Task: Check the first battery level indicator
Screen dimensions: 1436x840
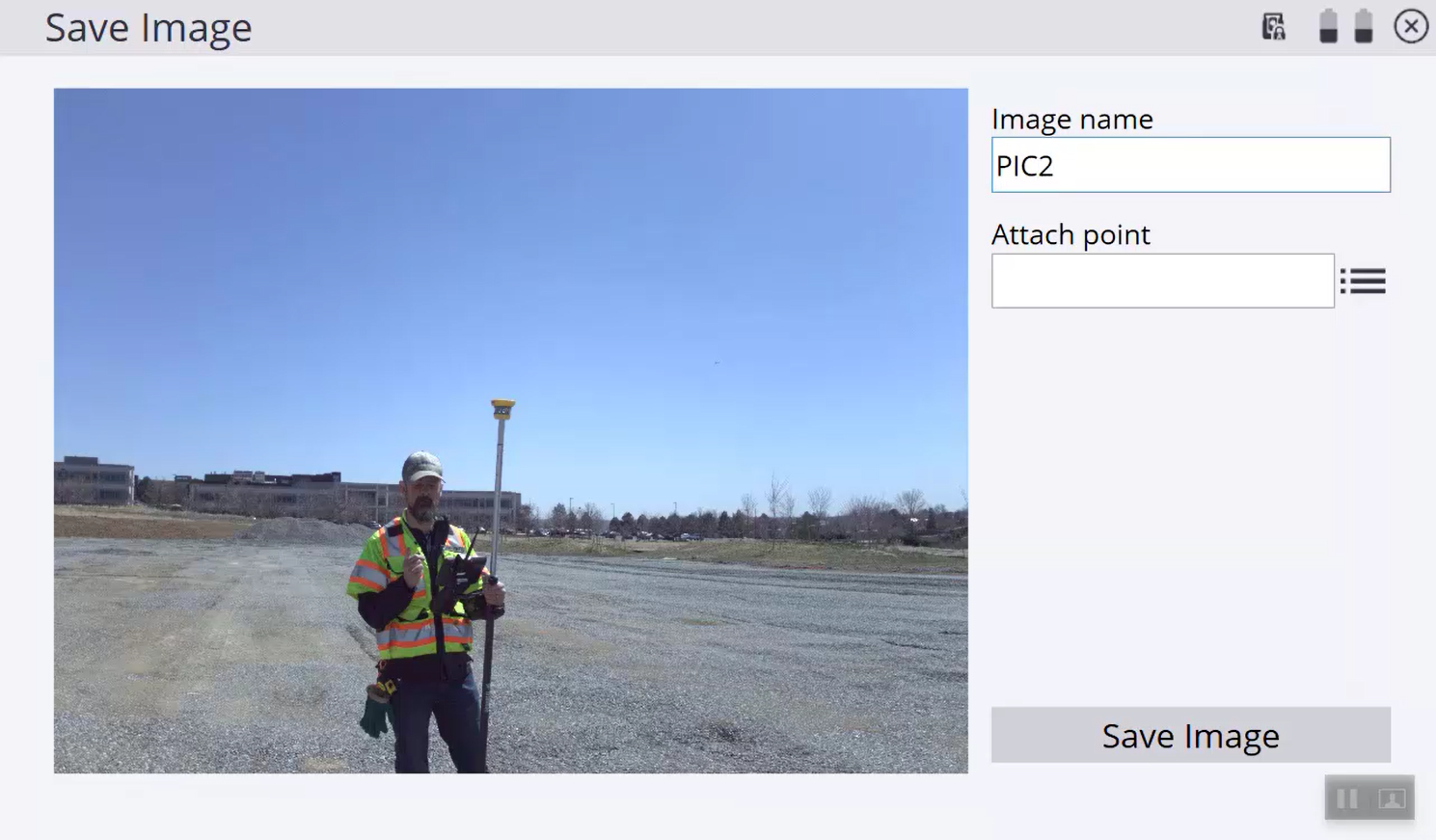Action: (x=1328, y=26)
